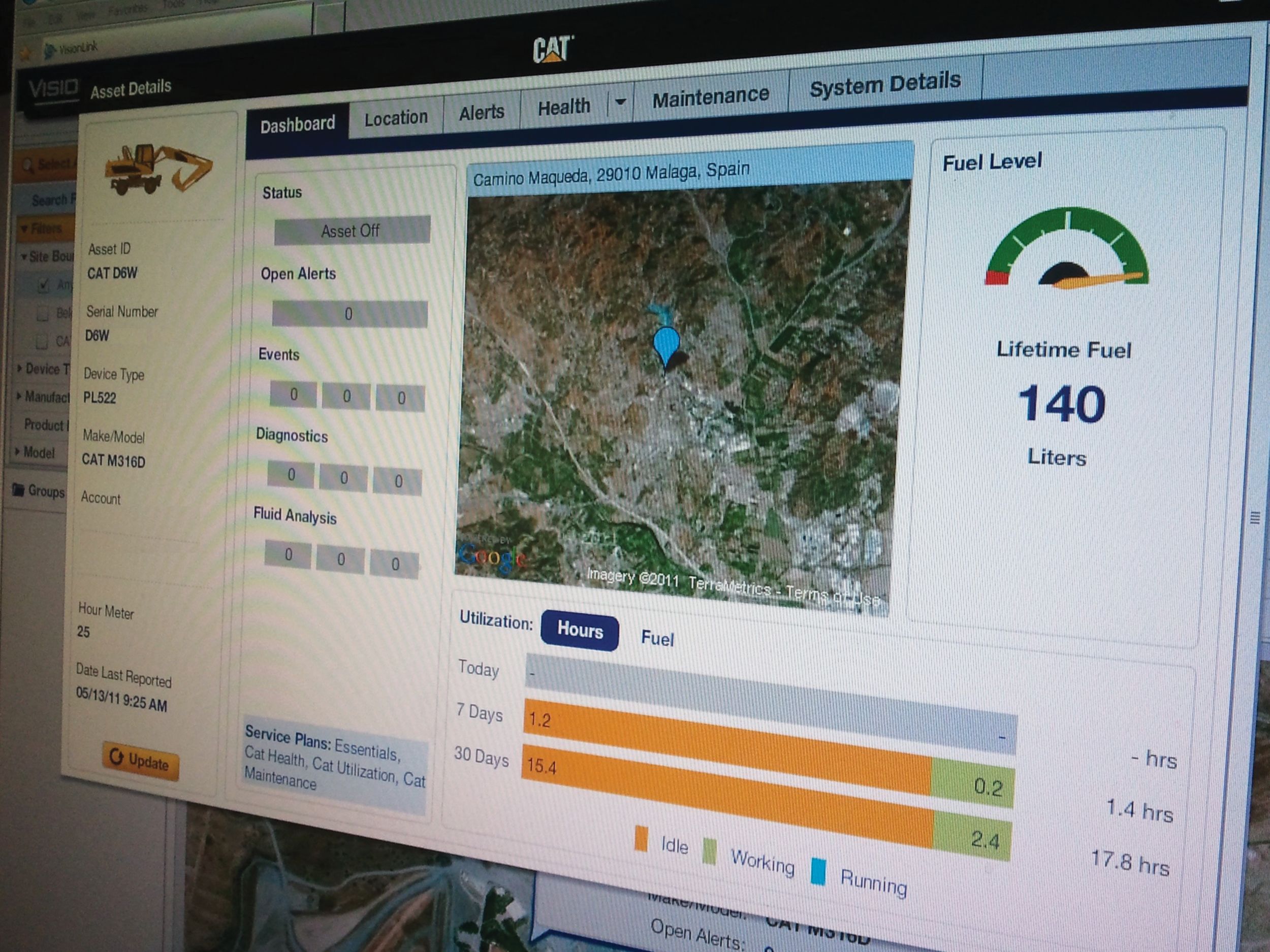Select the Hours utilization button

pyautogui.click(x=580, y=630)
